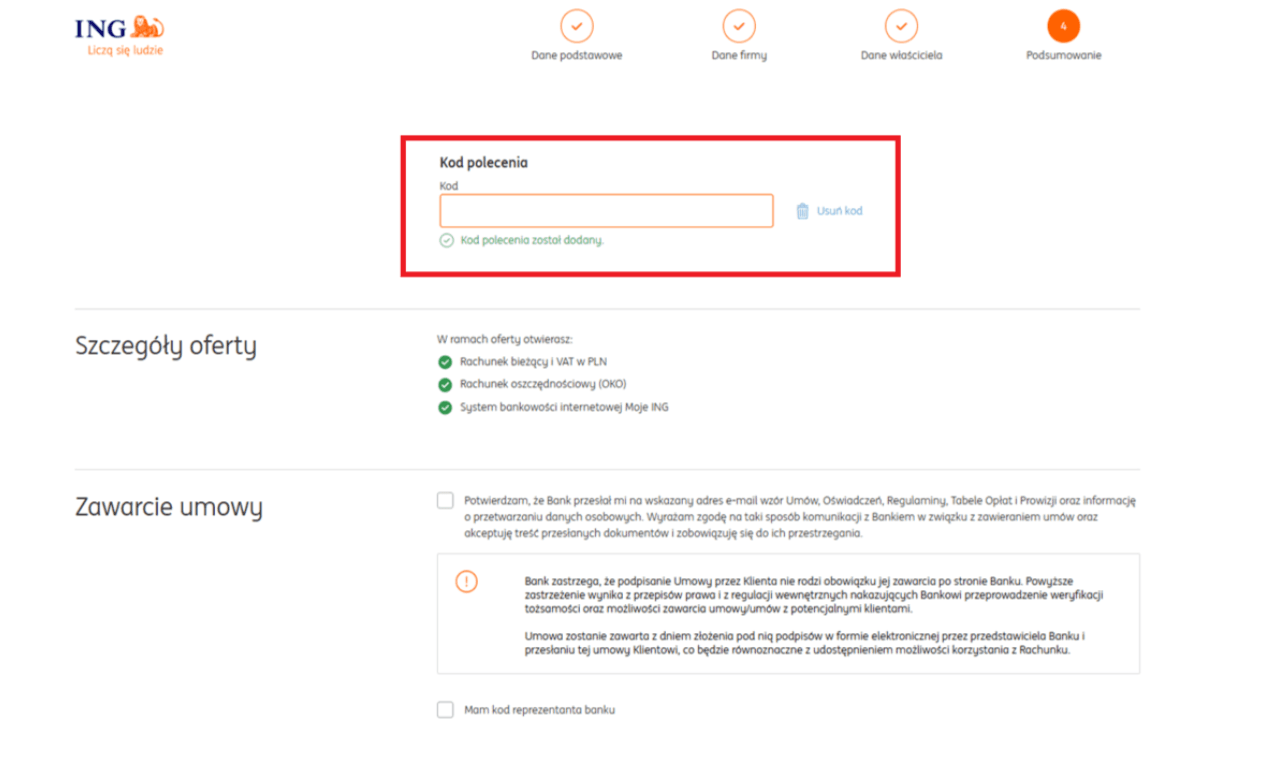
Task: Click success checkmark icon under code field
Action: pos(446,241)
